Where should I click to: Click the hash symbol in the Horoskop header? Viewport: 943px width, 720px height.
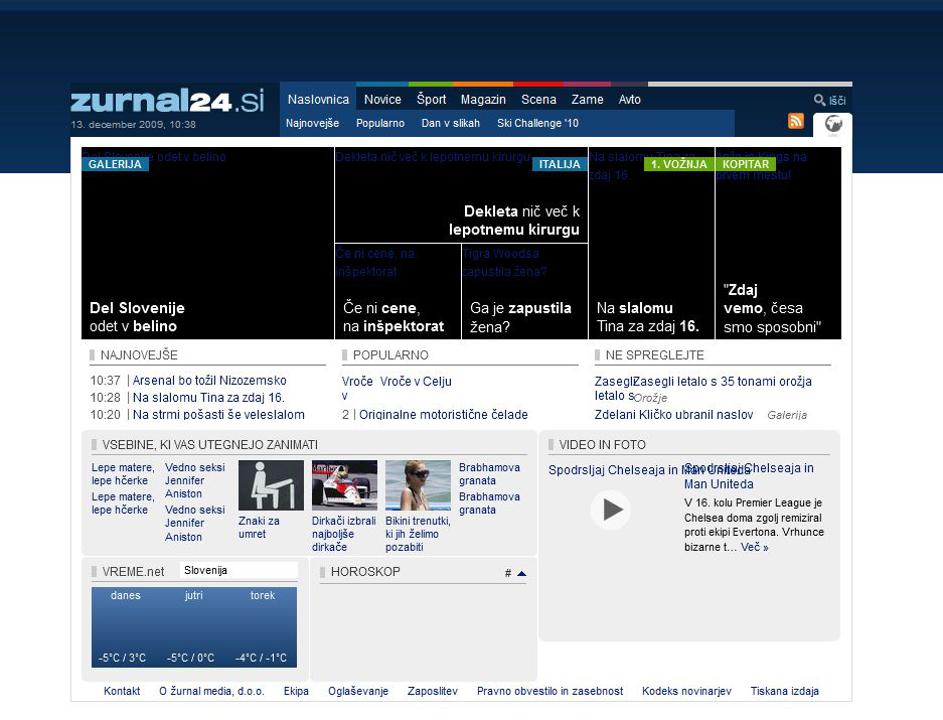pos(508,573)
